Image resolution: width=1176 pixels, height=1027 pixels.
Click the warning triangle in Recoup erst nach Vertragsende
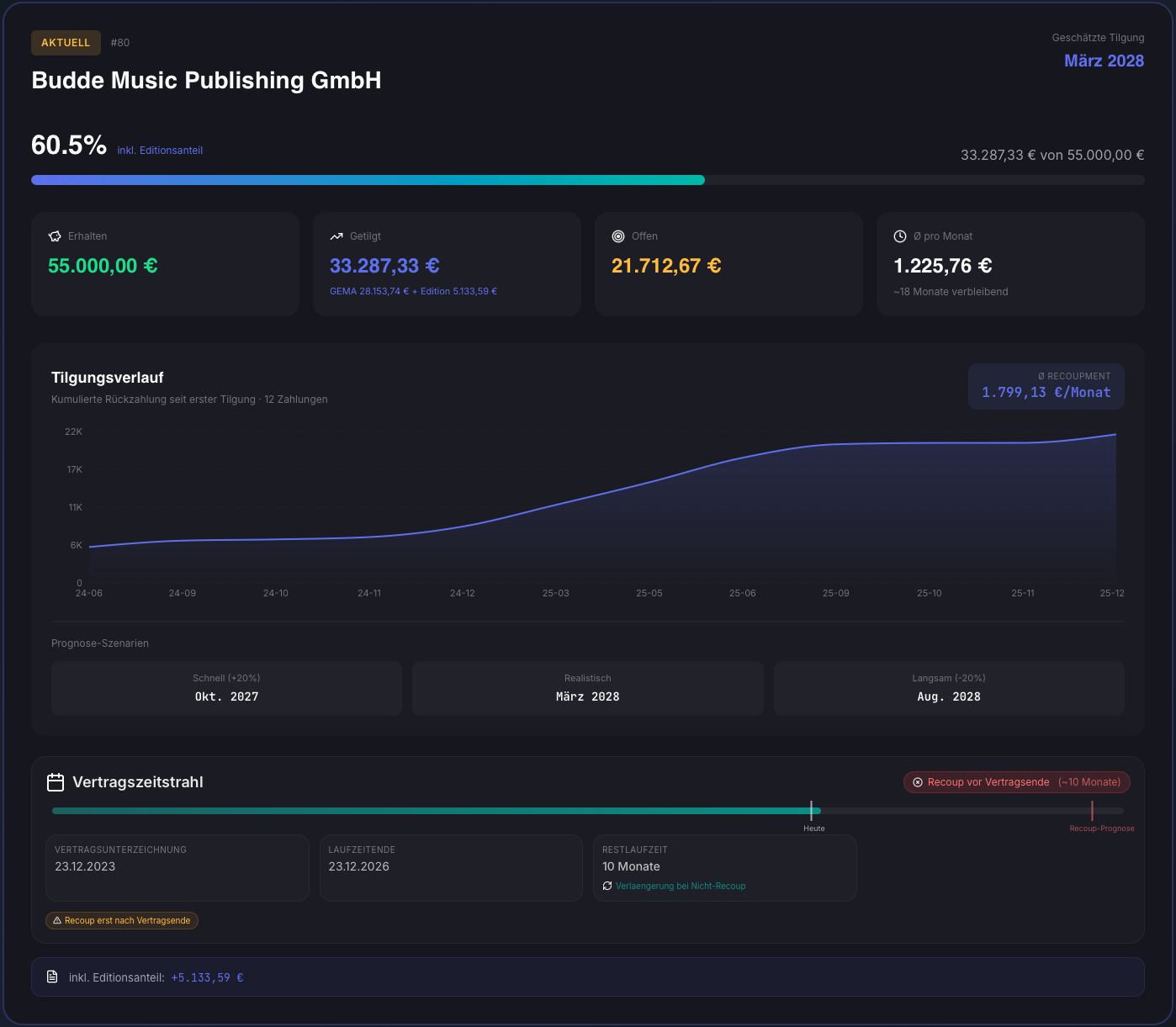tap(57, 921)
